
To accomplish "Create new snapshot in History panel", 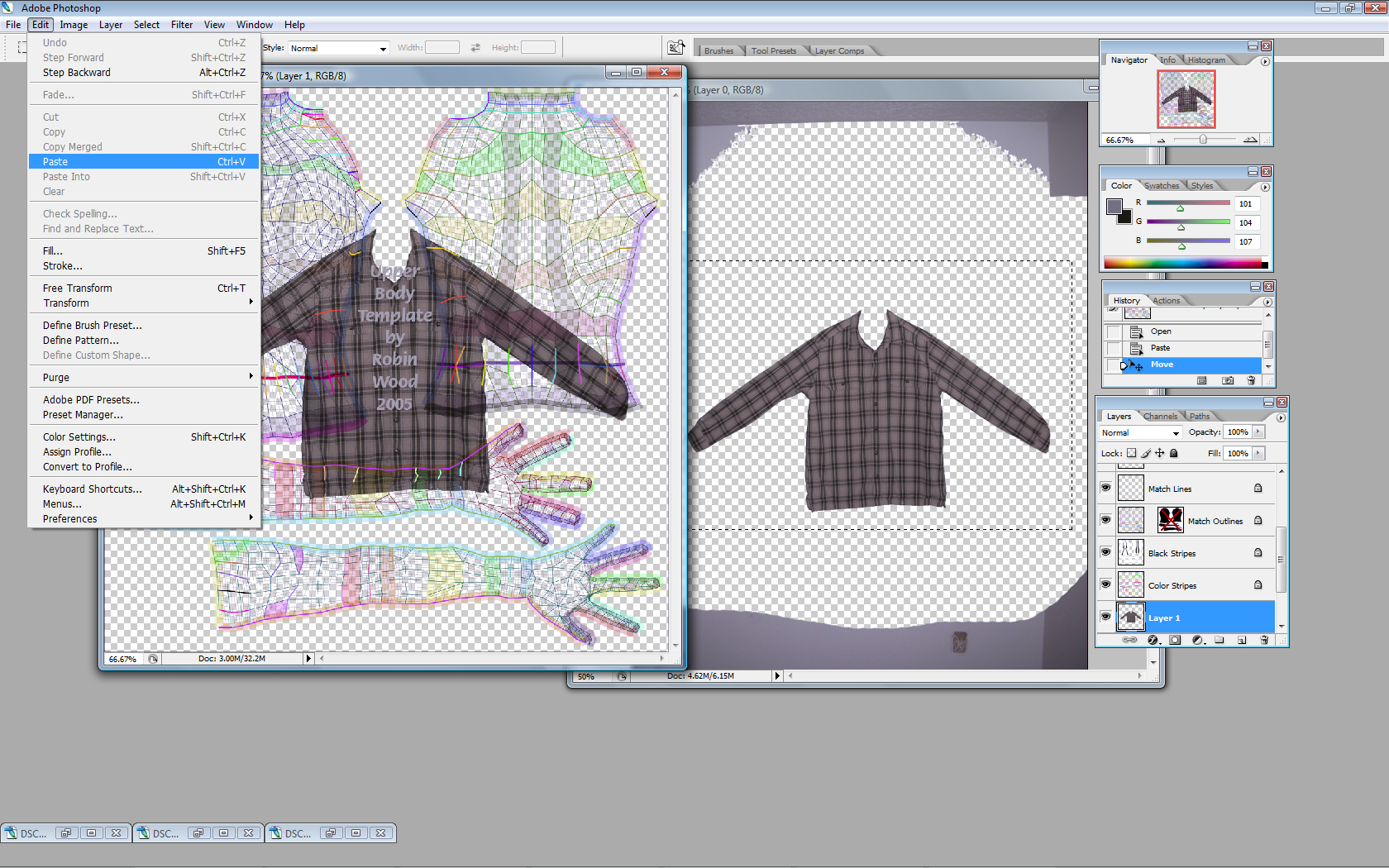I will pos(1228,380).
